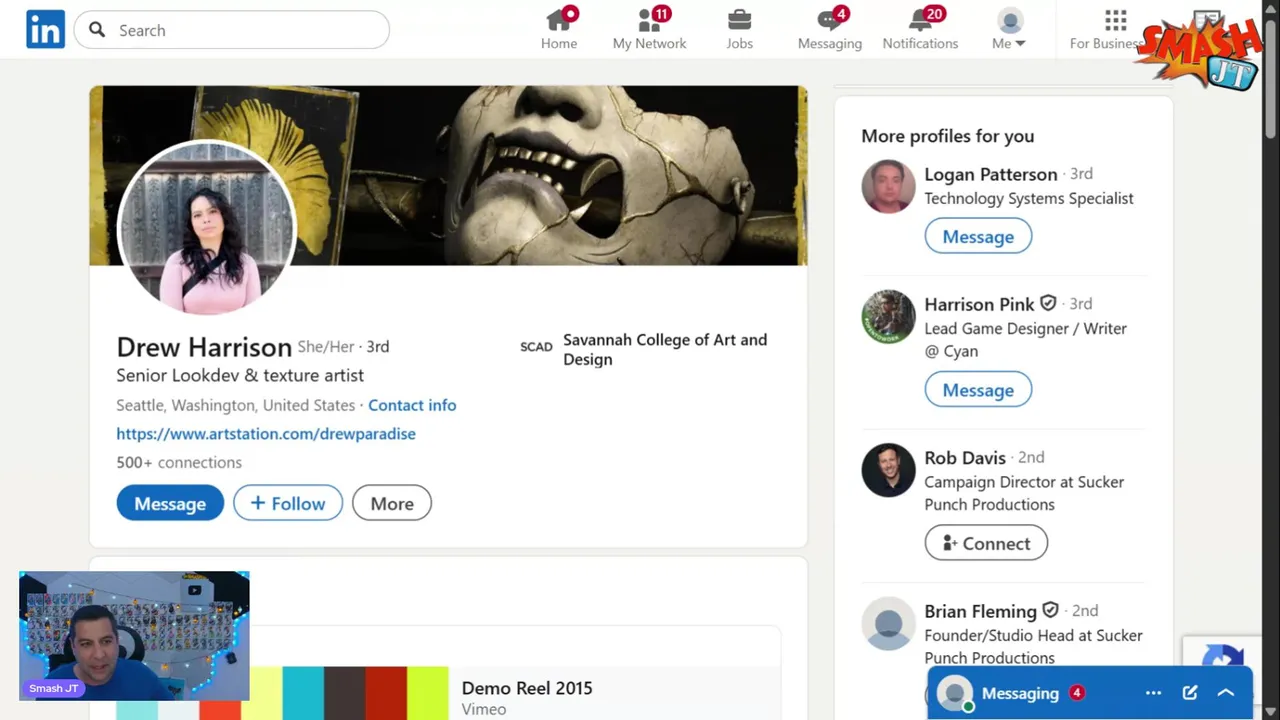Open the For Business grid icon
The width and height of the screenshot is (1280, 720).
click(1115, 21)
